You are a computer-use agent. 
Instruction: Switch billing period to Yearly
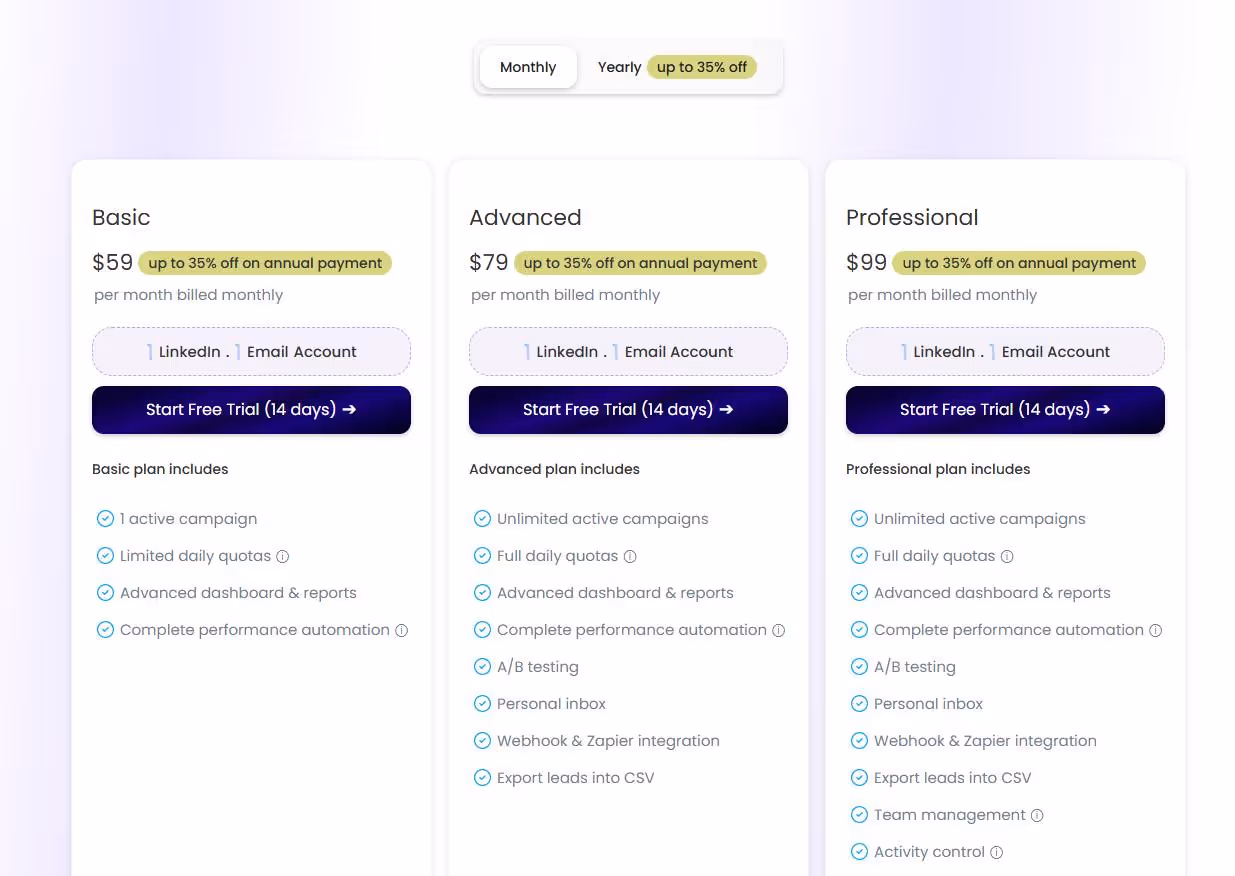coord(619,67)
